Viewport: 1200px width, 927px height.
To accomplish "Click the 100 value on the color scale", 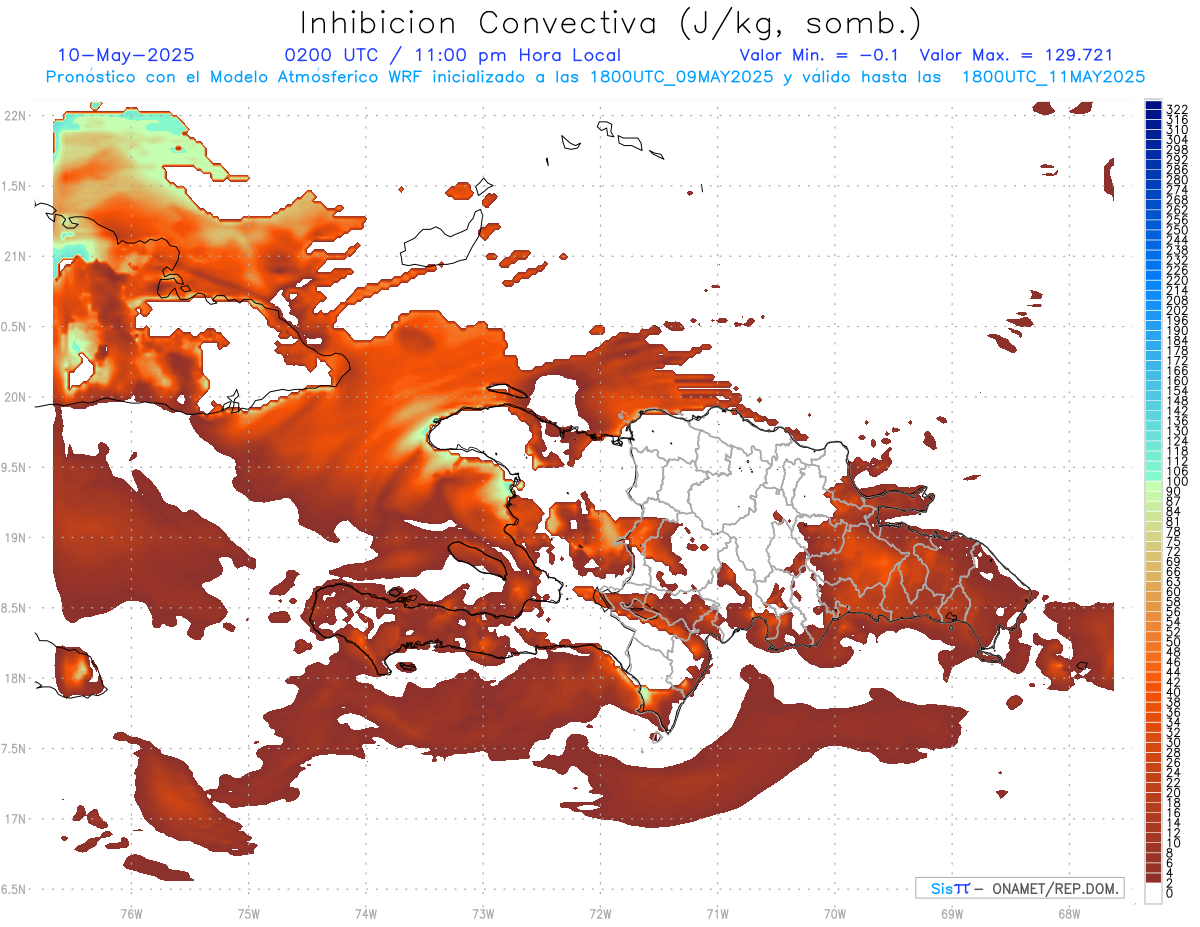I will click(1176, 481).
